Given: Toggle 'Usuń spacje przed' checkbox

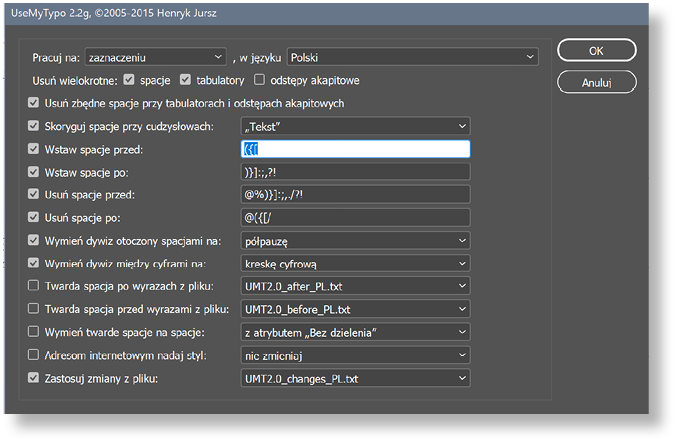Looking at the screenshot, I should [33, 194].
